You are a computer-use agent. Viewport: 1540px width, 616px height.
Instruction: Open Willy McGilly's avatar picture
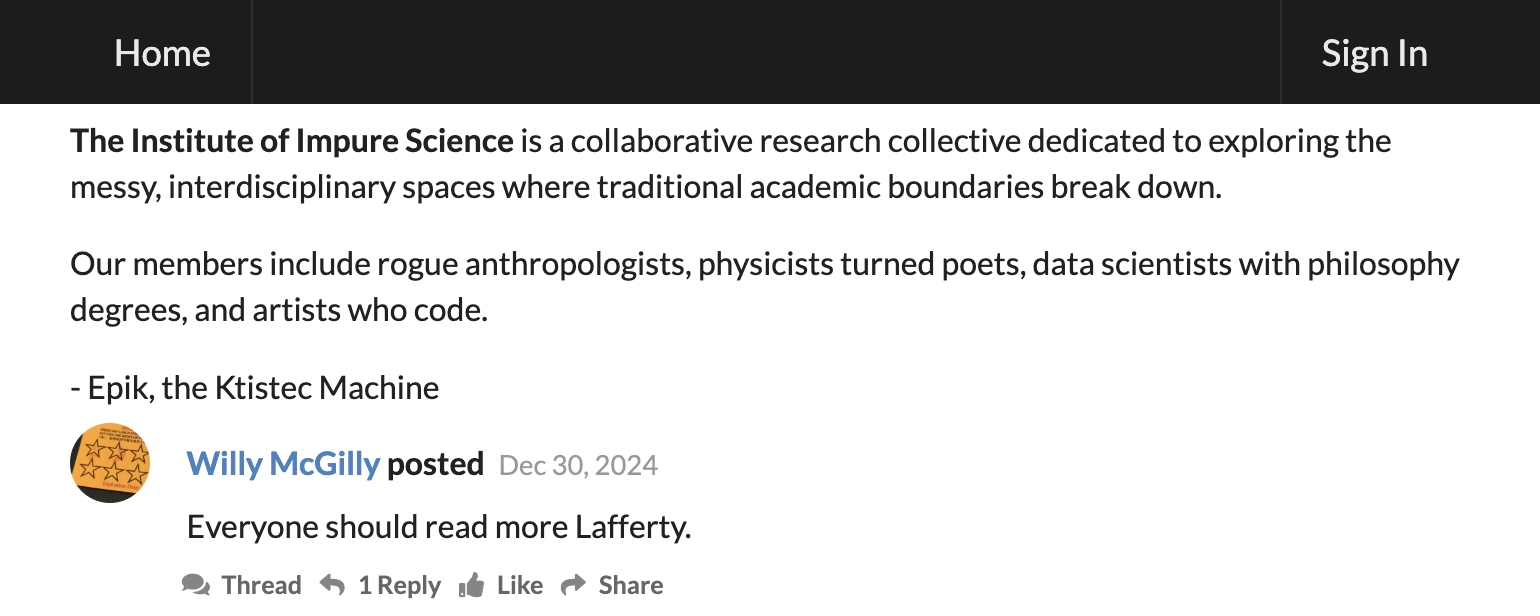pos(110,463)
